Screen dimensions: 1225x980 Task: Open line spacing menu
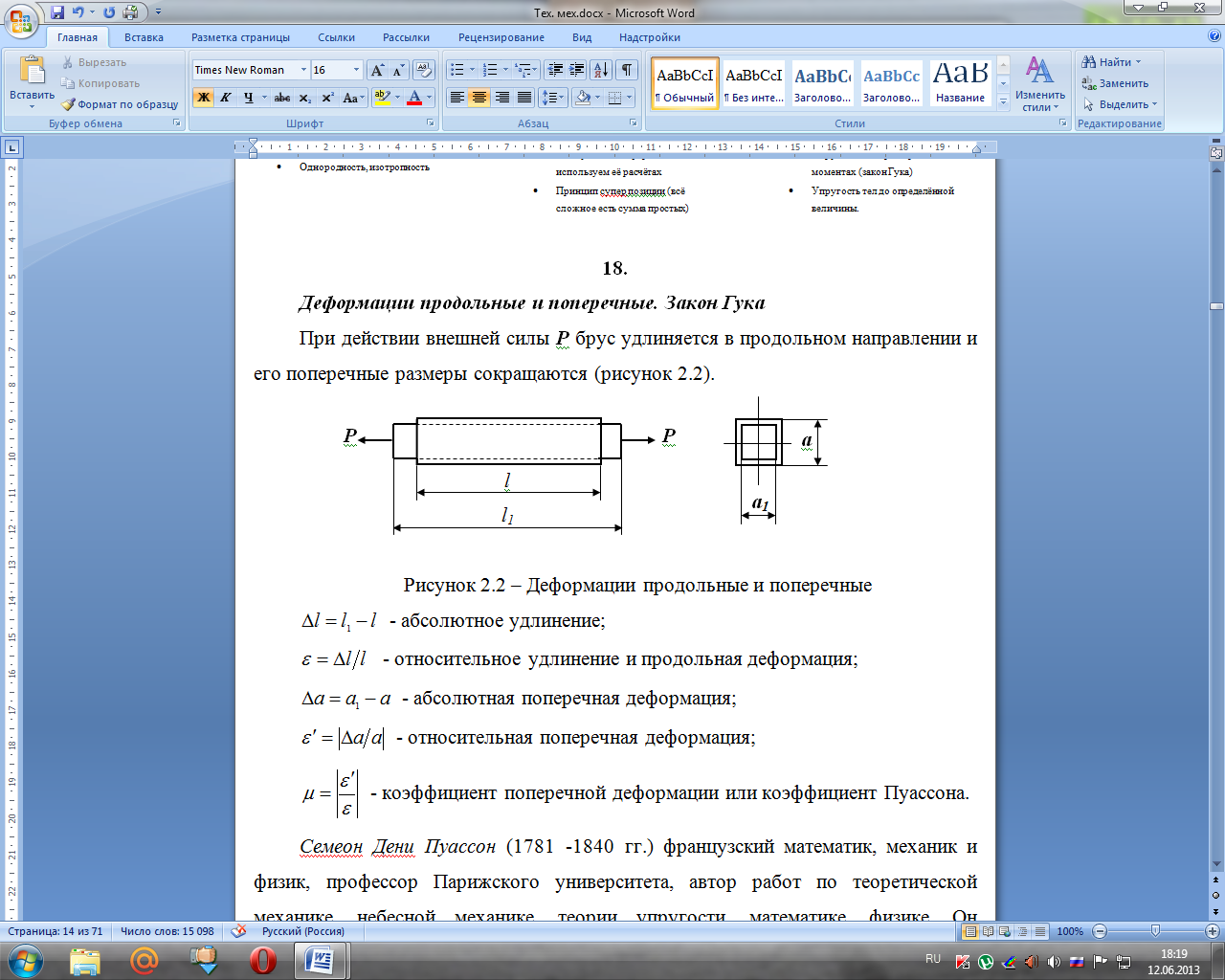552,98
